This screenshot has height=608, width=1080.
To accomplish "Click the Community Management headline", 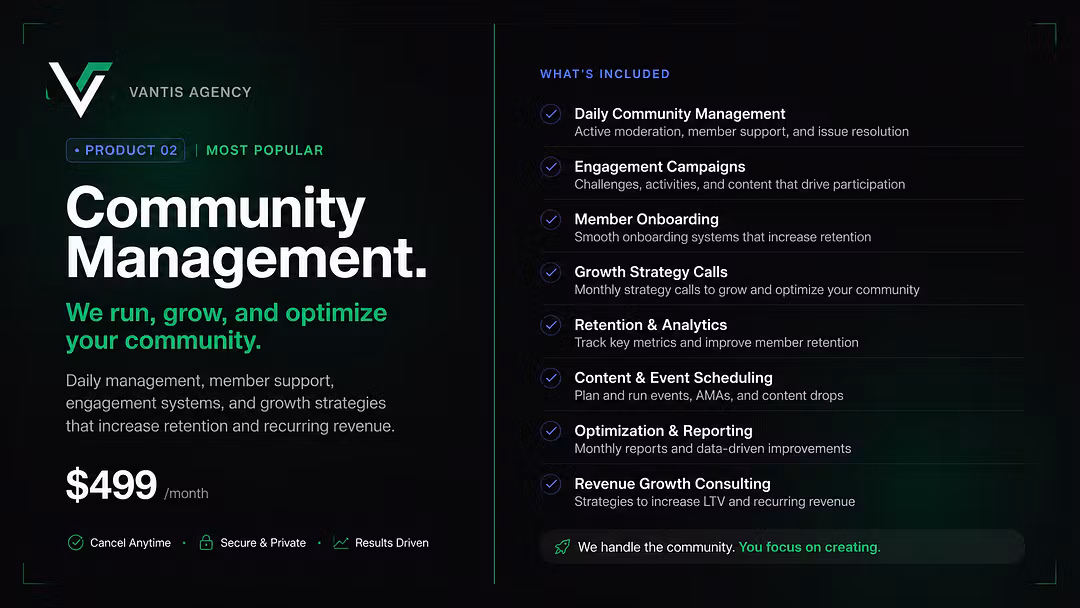I will click(247, 233).
